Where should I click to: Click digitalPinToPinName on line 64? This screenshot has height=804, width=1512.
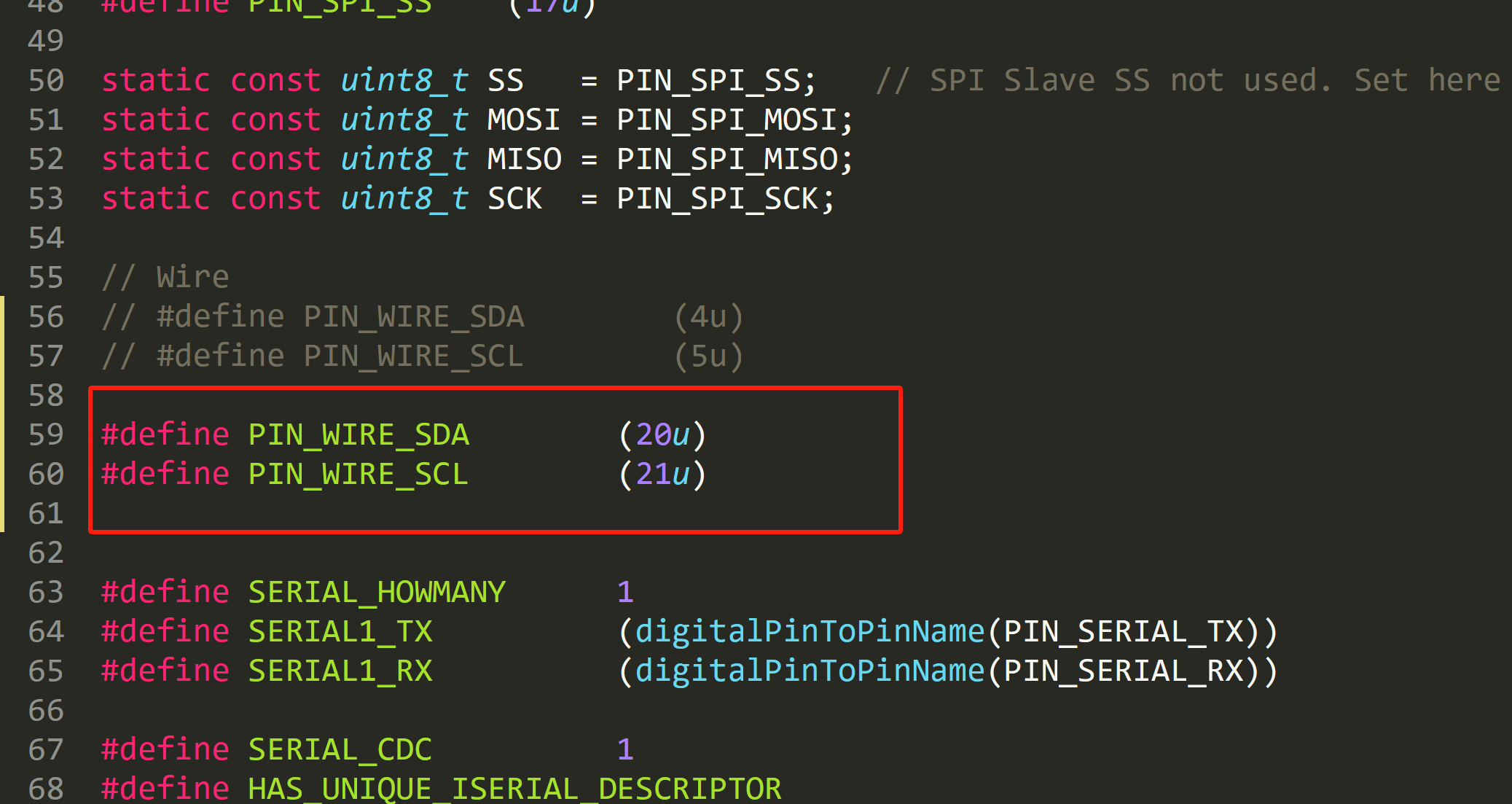pyautogui.click(x=809, y=631)
